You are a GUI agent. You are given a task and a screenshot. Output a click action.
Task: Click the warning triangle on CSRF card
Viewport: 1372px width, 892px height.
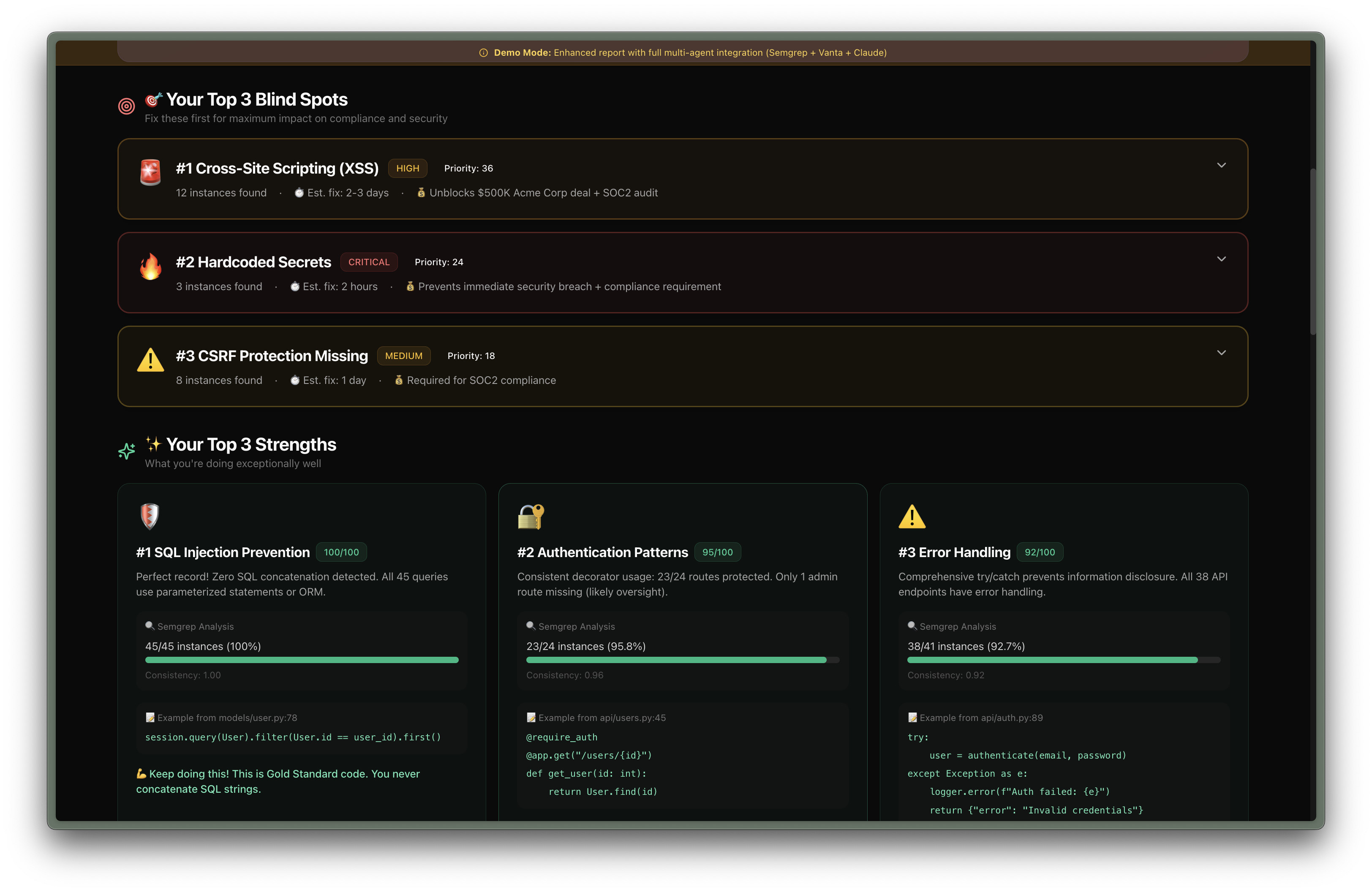click(150, 360)
